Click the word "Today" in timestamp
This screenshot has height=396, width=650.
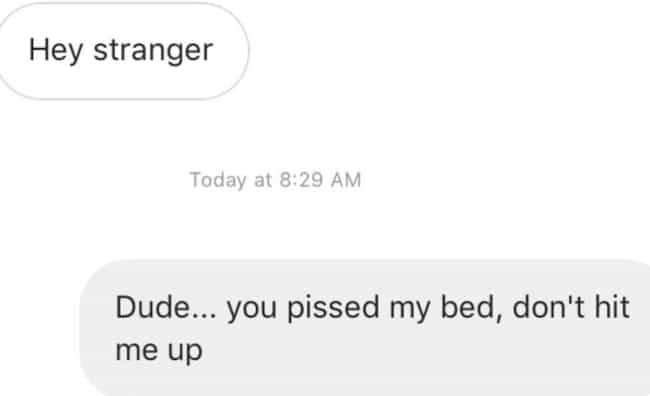point(218,181)
